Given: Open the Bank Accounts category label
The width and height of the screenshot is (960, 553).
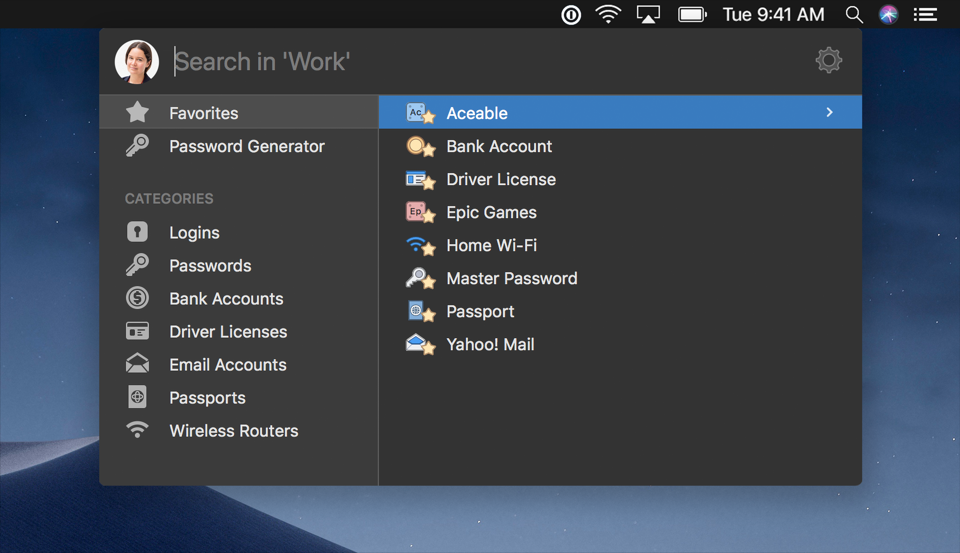Looking at the screenshot, I should pyautogui.click(x=226, y=299).
